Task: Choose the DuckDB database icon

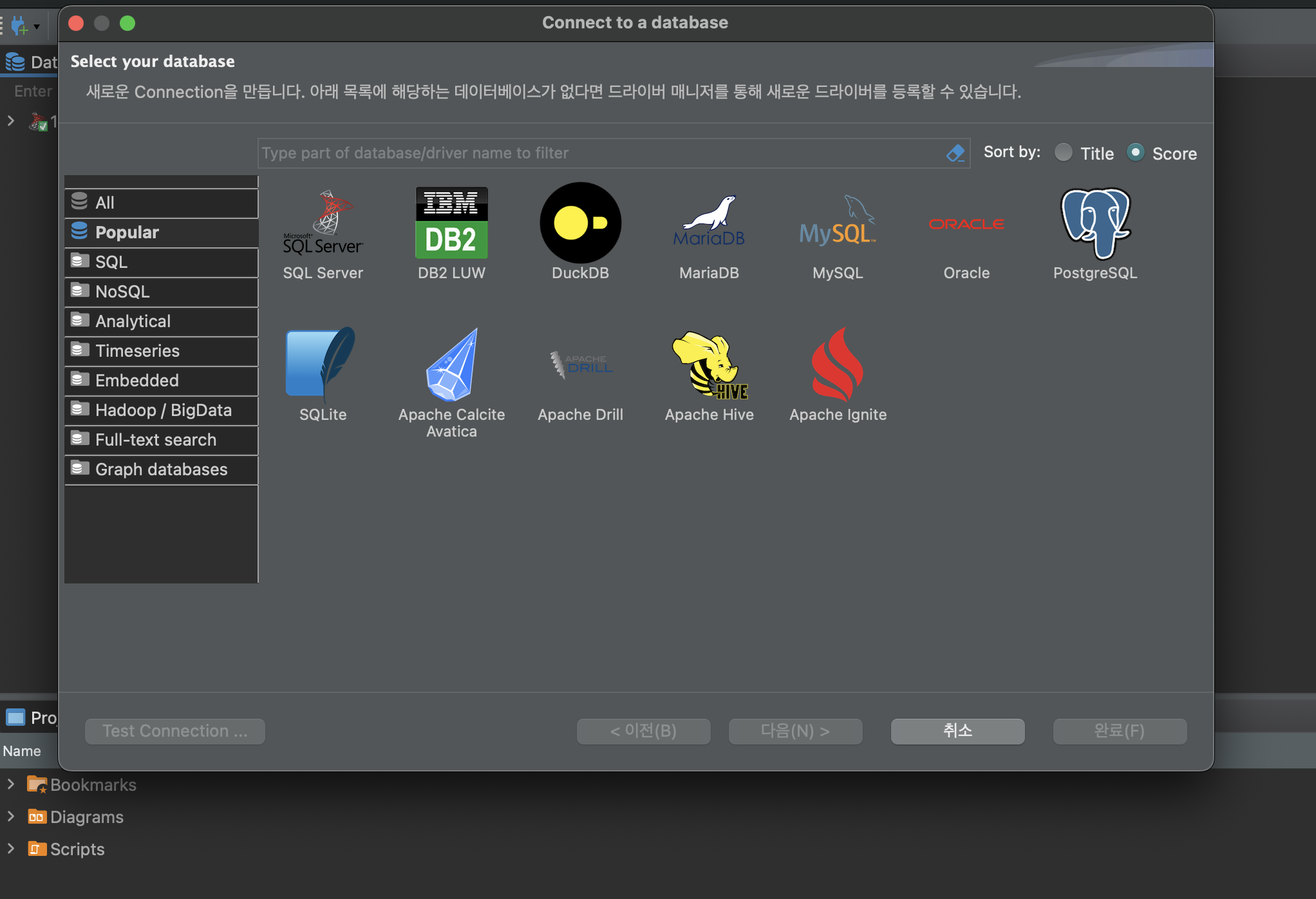Action: pyautogui.click(x=580, y=223)
